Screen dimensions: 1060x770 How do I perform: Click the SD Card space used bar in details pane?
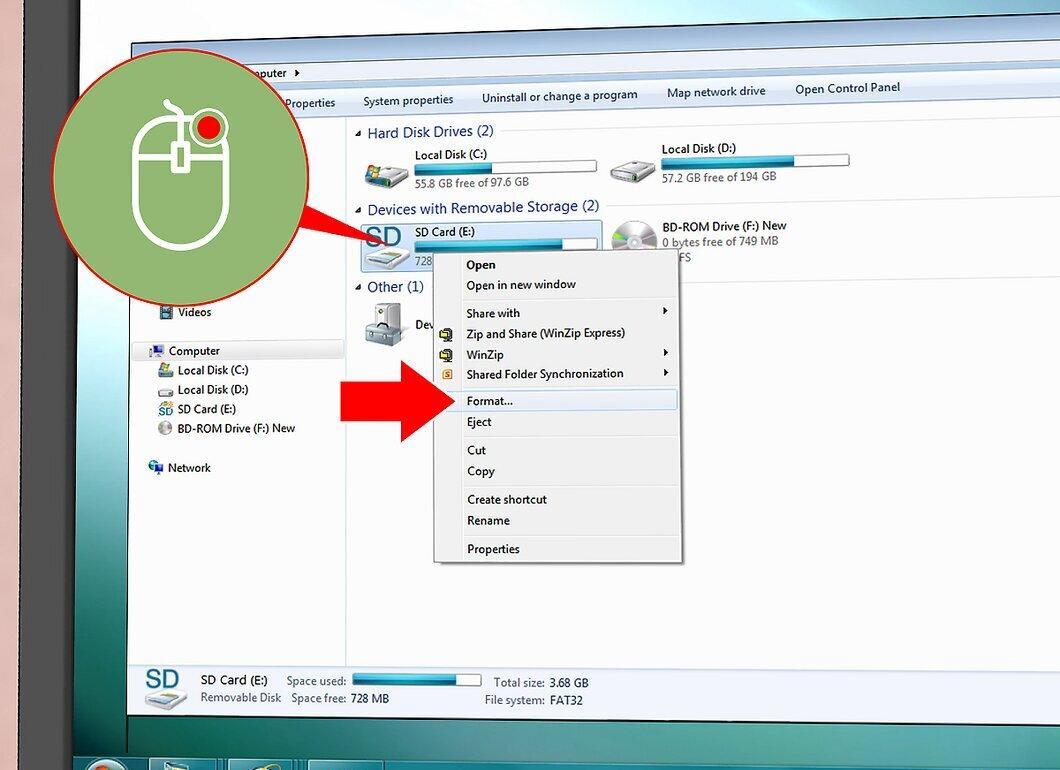pos(416,679)
